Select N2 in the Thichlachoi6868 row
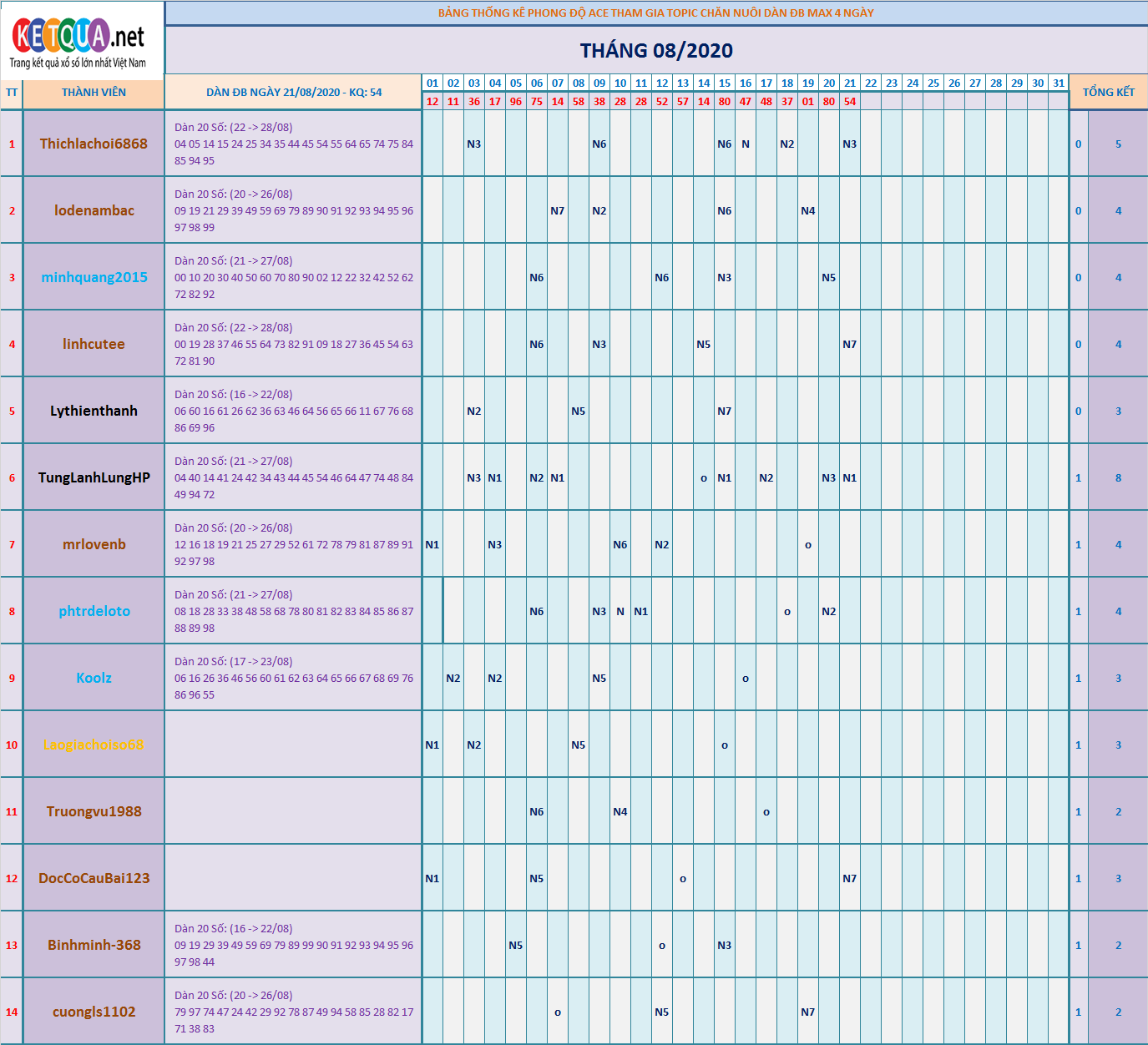 click(x=787, y=144)
